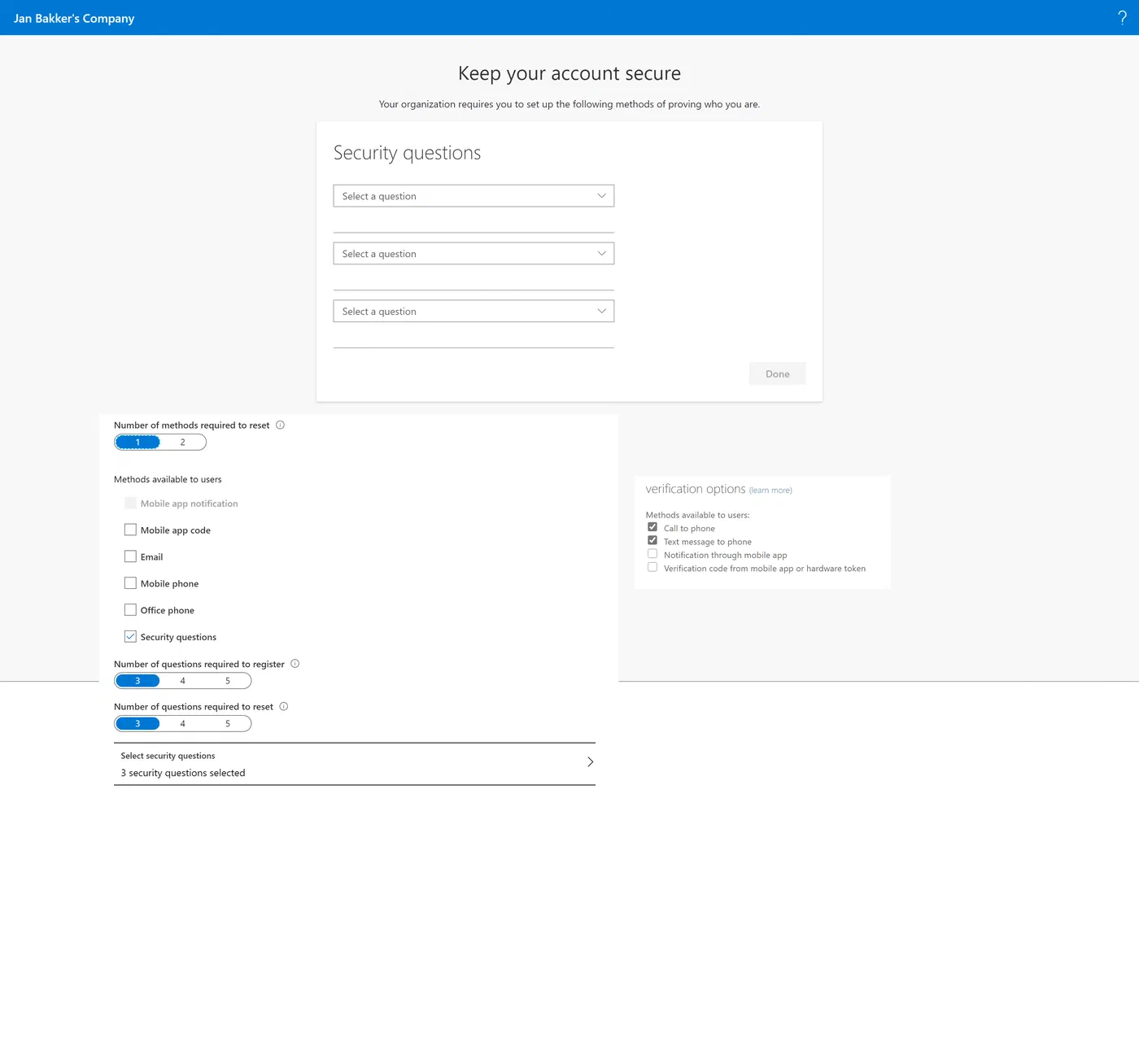1139x1064 pixels.
Task: Click info icon beside methods required to reset
Action: pyautogui.click(x=280, y=425)
